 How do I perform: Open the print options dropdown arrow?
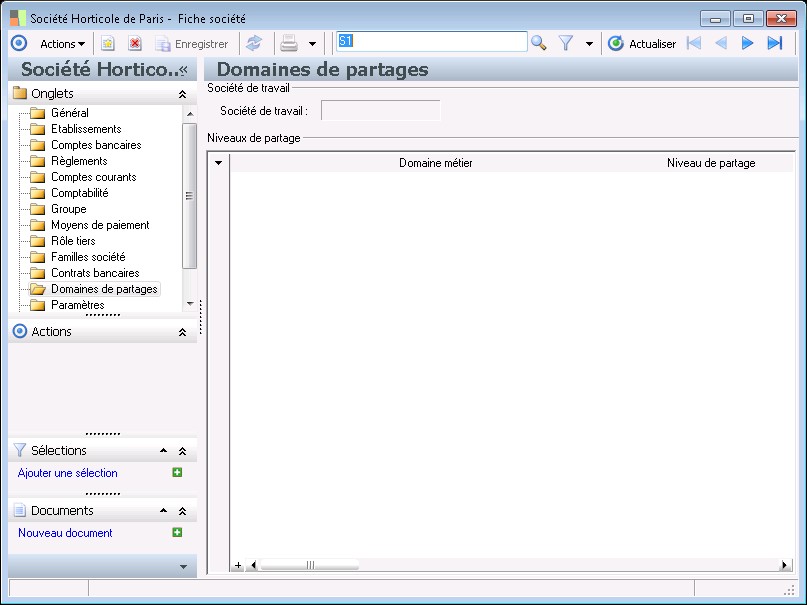tap(312, 44)
